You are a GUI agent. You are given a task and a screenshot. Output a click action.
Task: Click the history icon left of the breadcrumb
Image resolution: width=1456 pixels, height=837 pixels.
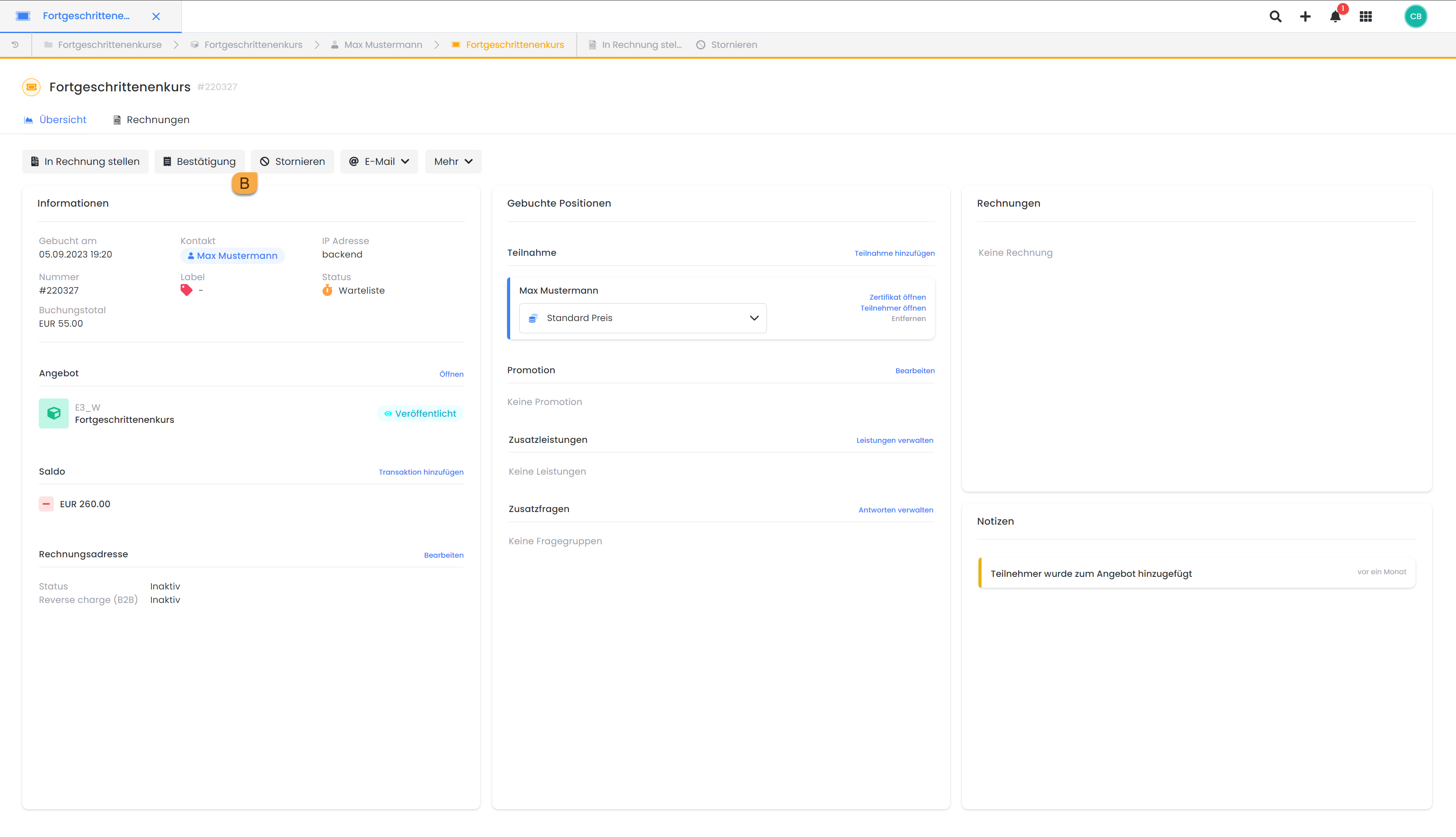(15, 44)
